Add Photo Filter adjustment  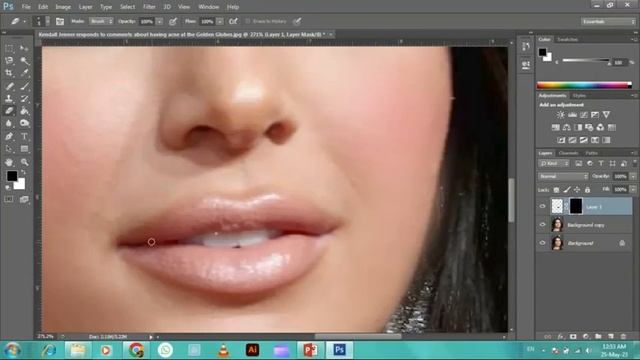click(x=589, y=127)
